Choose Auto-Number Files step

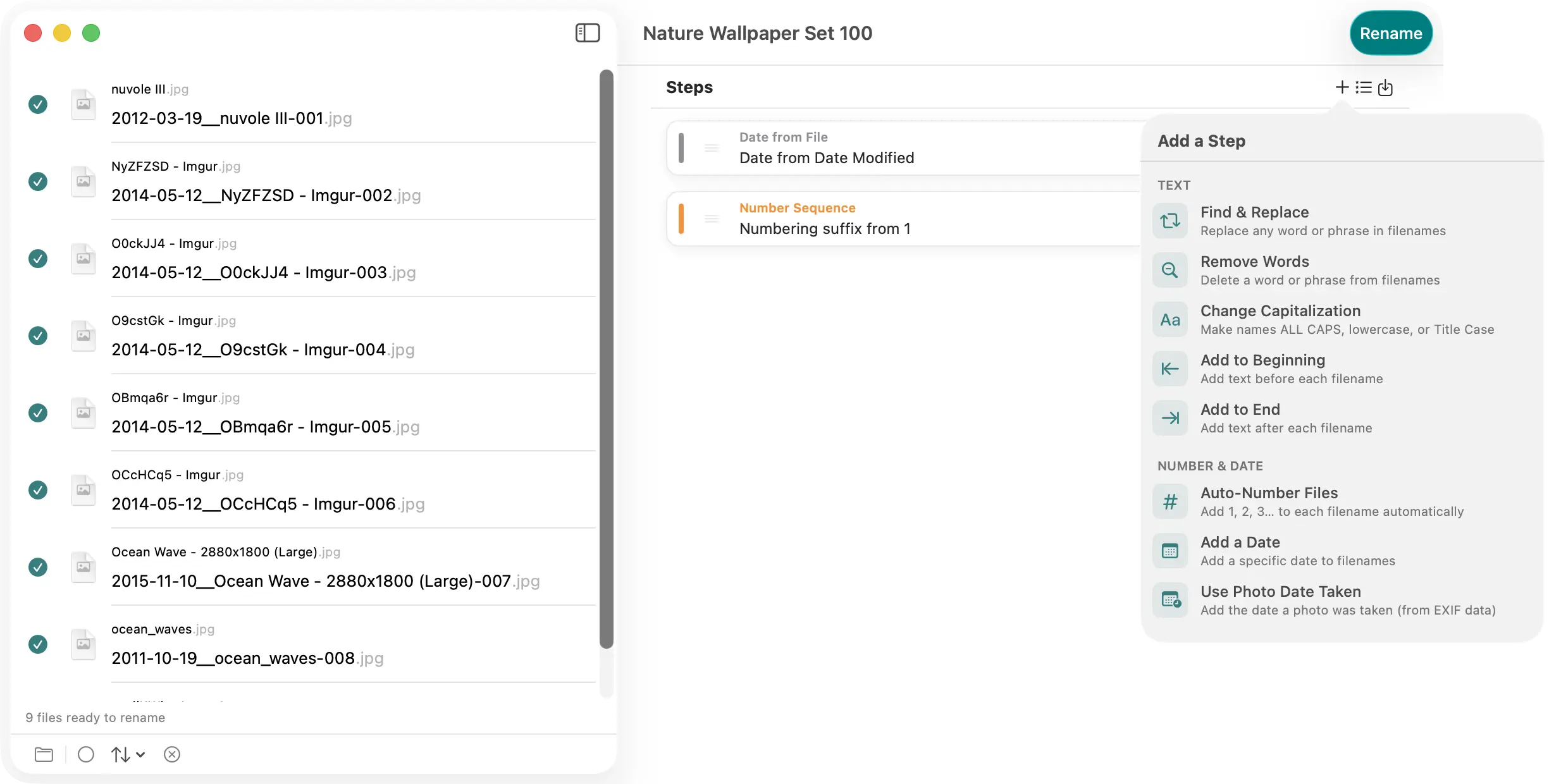(x=1341, y=501)
